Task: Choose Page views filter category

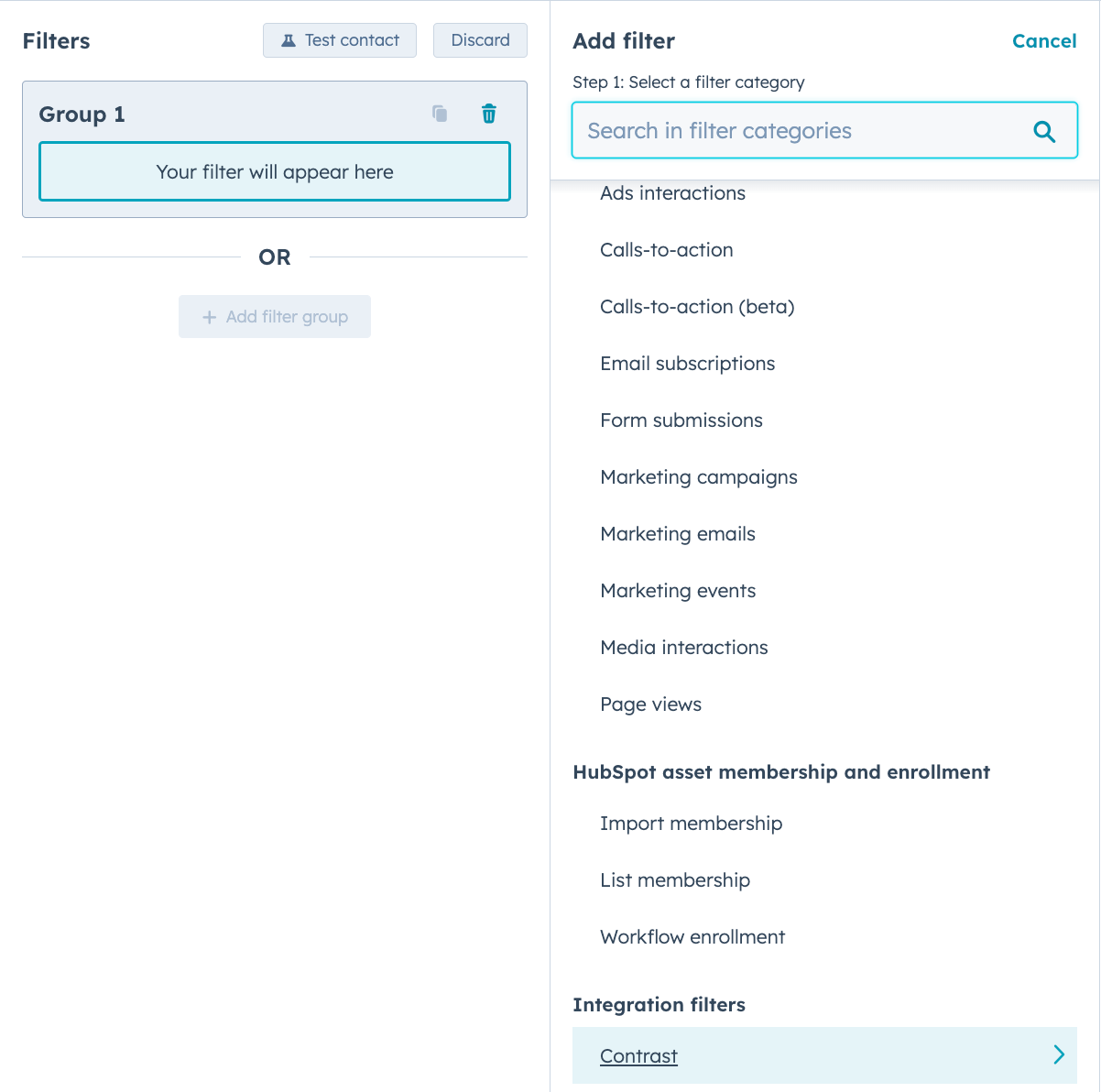Action: (650, 704)
